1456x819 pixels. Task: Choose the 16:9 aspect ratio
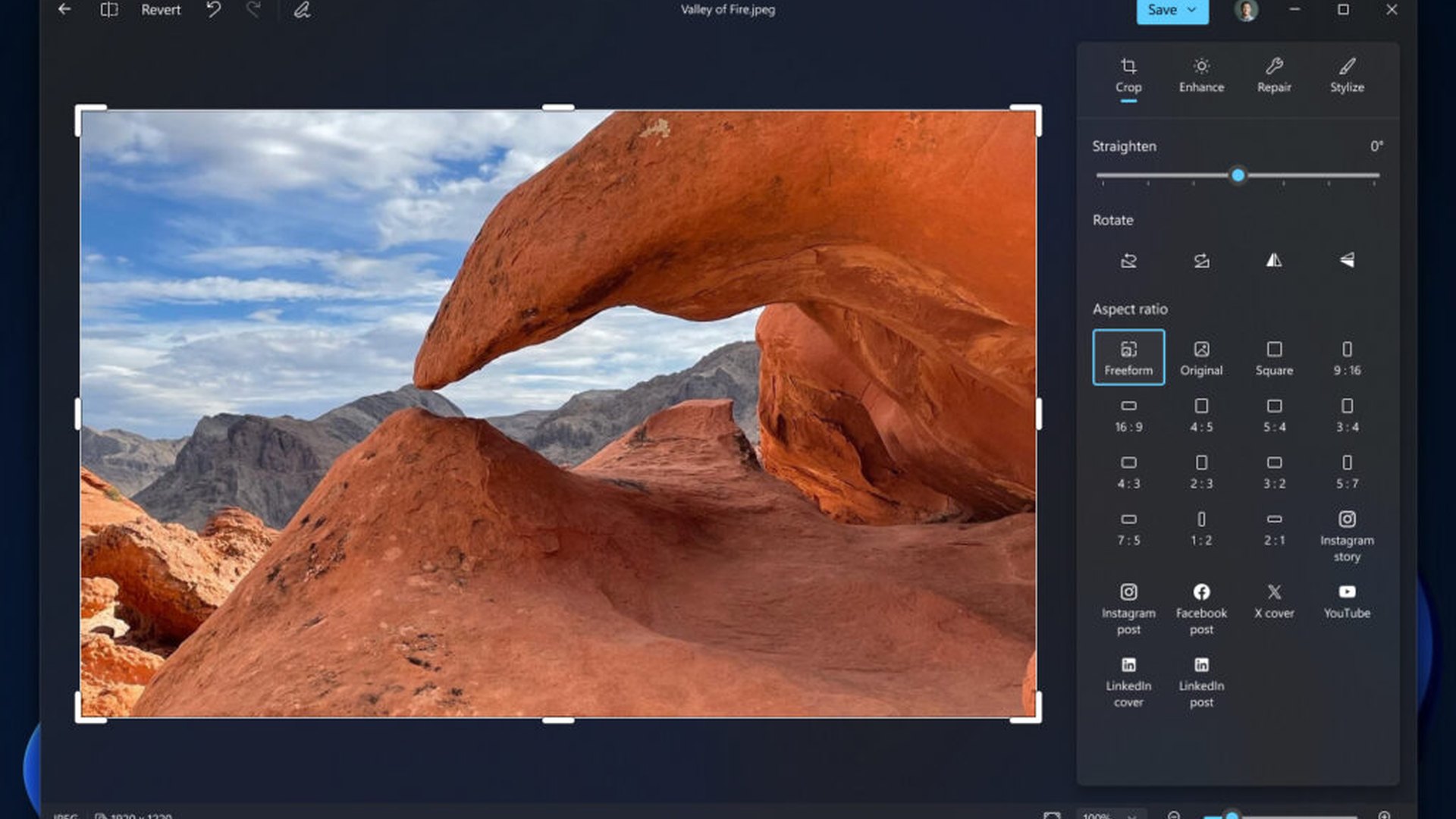pyautogui.click(x=1128, y=415)
